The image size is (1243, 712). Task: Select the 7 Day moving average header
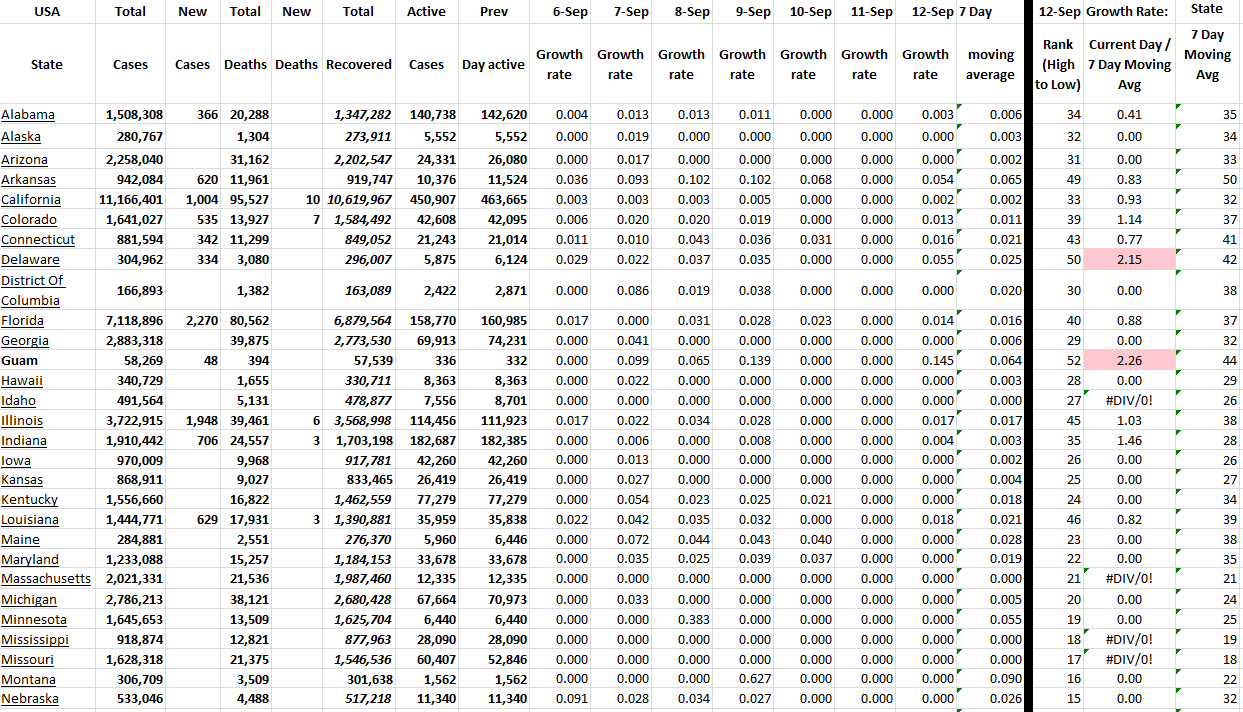[x=990, y=64]
